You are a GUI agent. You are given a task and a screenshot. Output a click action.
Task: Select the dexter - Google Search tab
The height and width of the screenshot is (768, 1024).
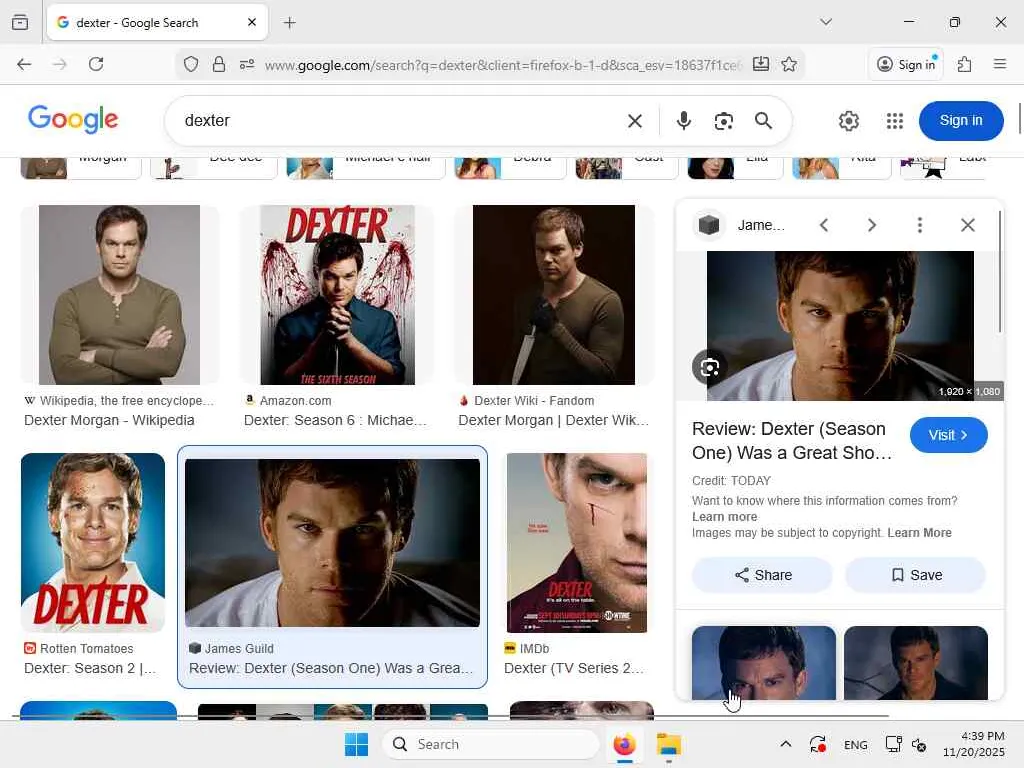157,22
